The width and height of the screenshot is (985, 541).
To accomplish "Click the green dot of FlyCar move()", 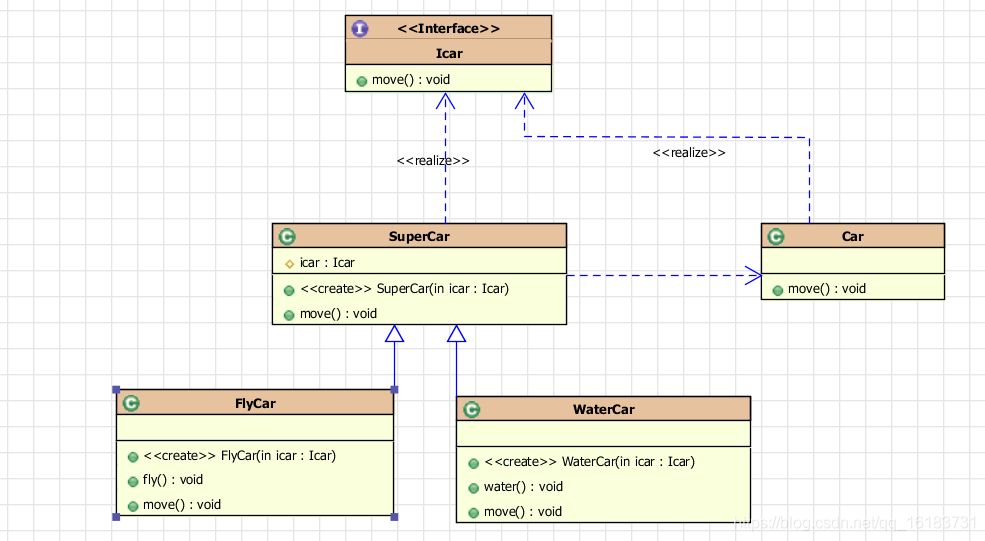I will [x=133, y=506].
